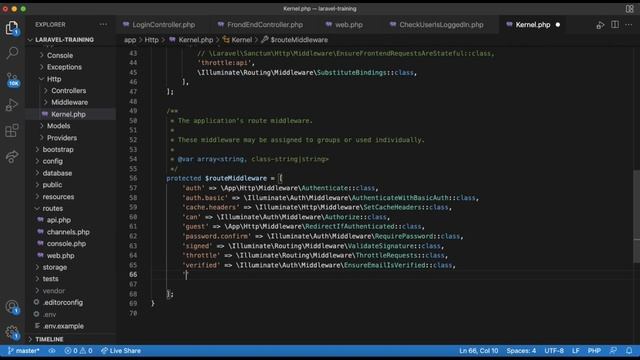Open Source Control view with 10K badge
Viewport: 640px width, 360px height.
[12, 79]
